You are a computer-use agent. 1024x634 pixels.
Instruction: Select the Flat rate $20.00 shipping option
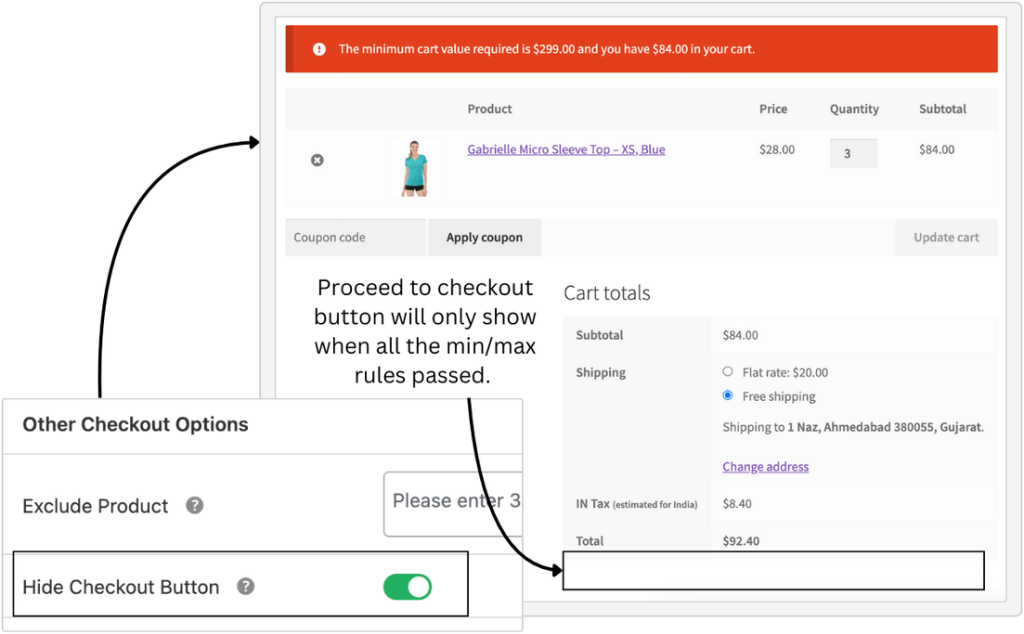click(x=728, y=372)
